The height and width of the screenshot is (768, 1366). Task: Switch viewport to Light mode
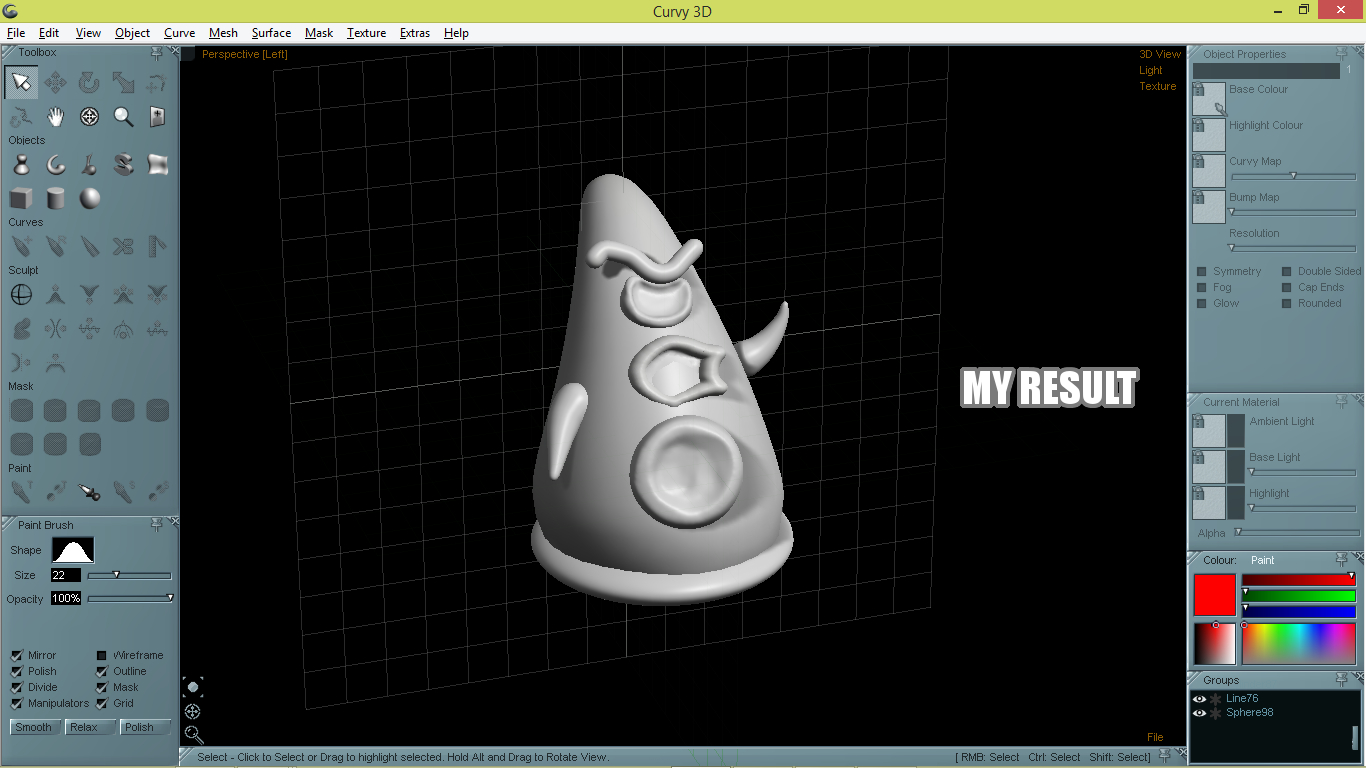tap(1151, 70)
